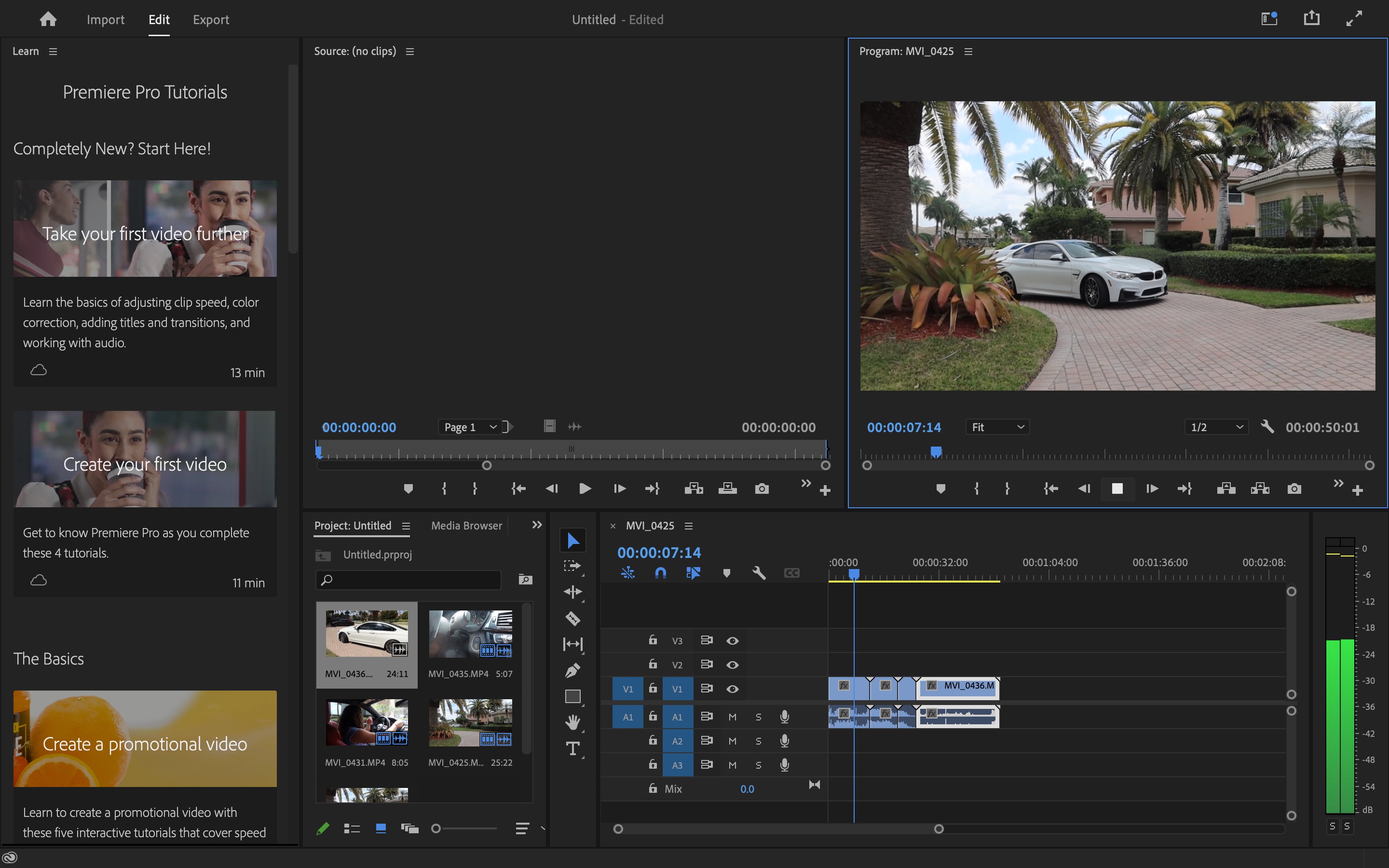
Task: Open Media Browser tab
Action: [466, 525]
